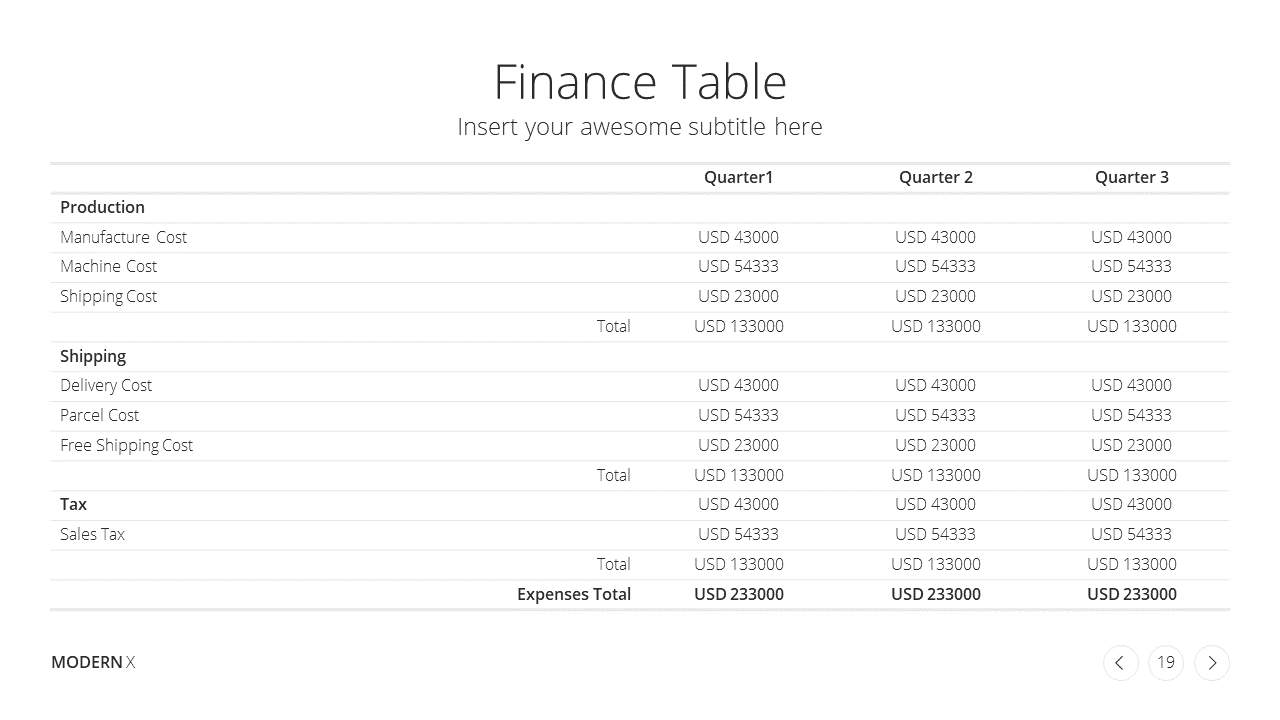The width and height of the screenshot is (1280, 720).
Task: Select the Parcel Cost row label
Action: tap(99, 415)
